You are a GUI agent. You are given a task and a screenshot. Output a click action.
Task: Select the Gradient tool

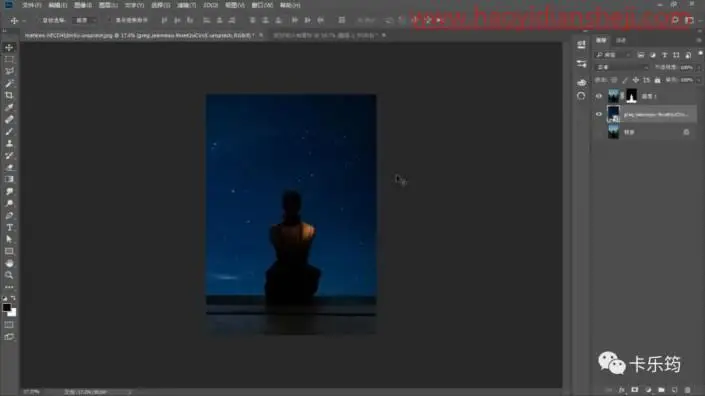[9, 179]
